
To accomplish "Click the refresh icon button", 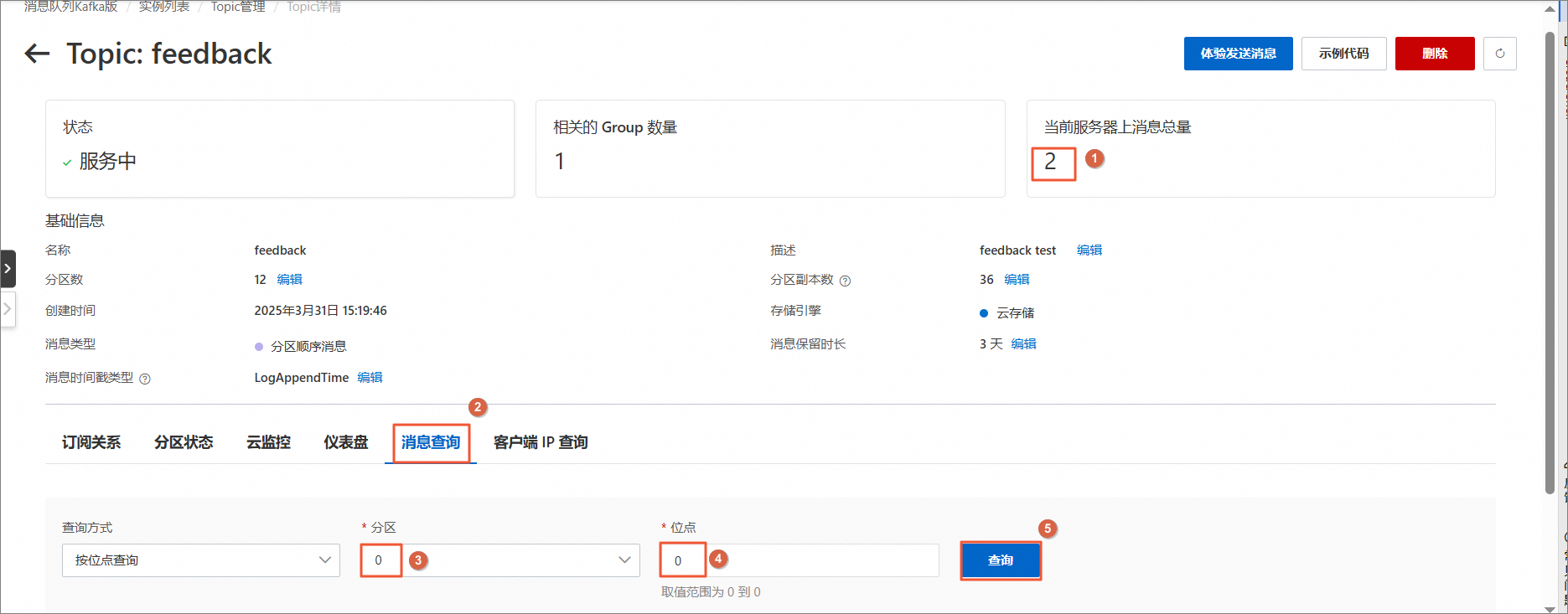I will click(x=1499, y=54).
